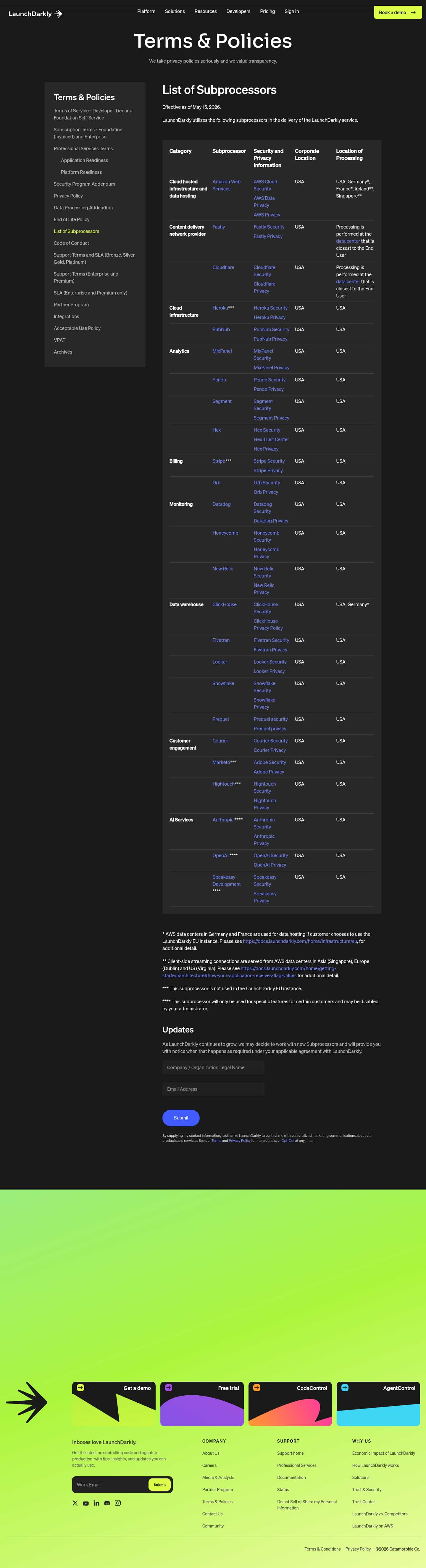The width and height of the screenshot is (426, 1568).
Task: Click the arrow icon on Get a demo card
Action: coord(80,1388)
